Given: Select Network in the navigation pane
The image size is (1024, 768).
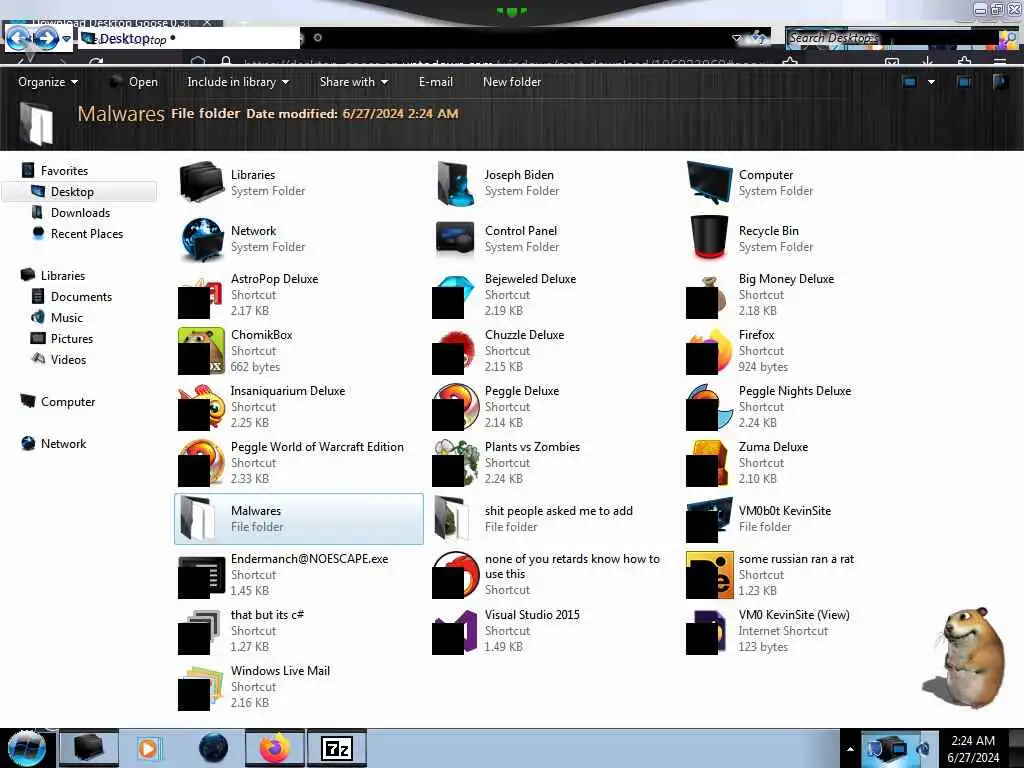Looking at the screenshot, I should coord(63,443).
